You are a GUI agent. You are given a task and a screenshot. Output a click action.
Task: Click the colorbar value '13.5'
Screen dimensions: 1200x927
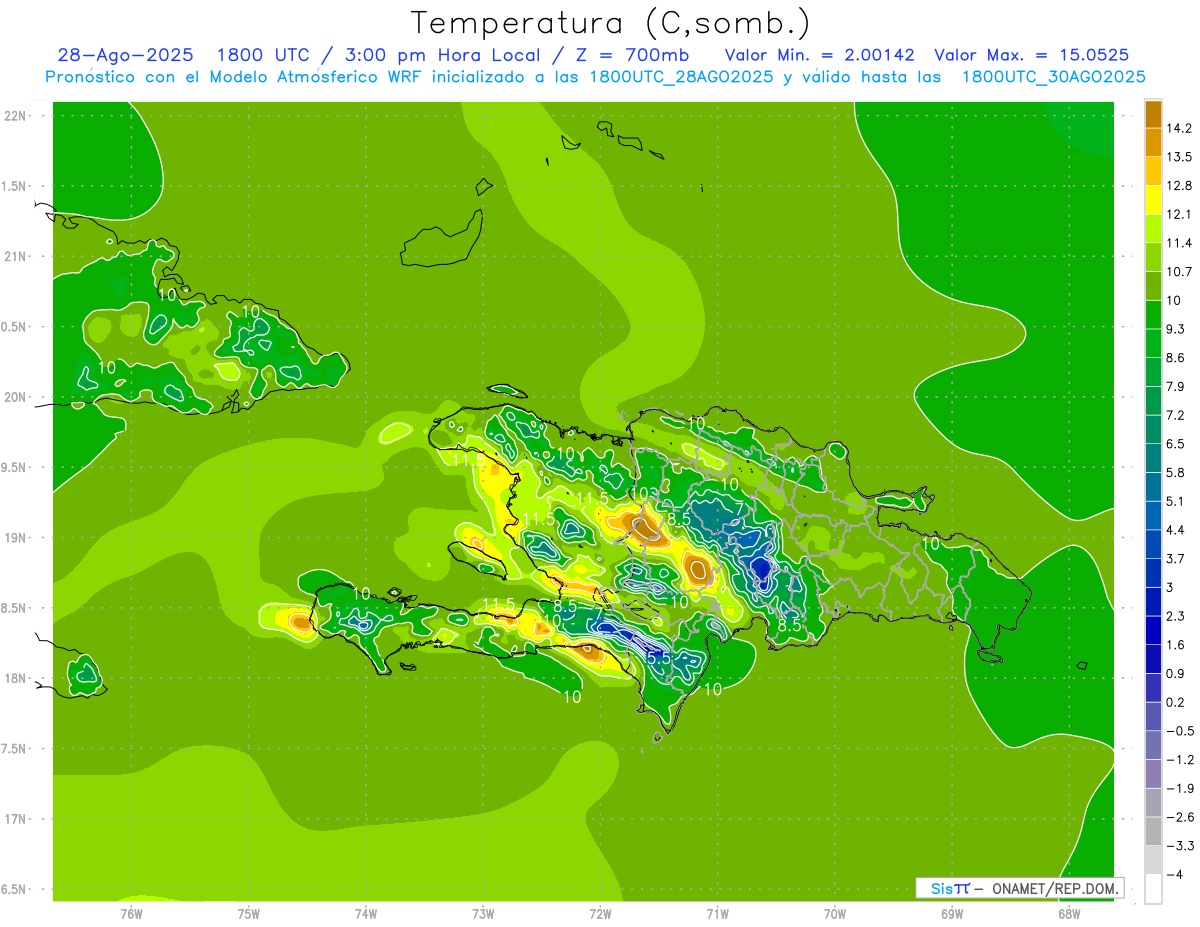click(1178, 157)
